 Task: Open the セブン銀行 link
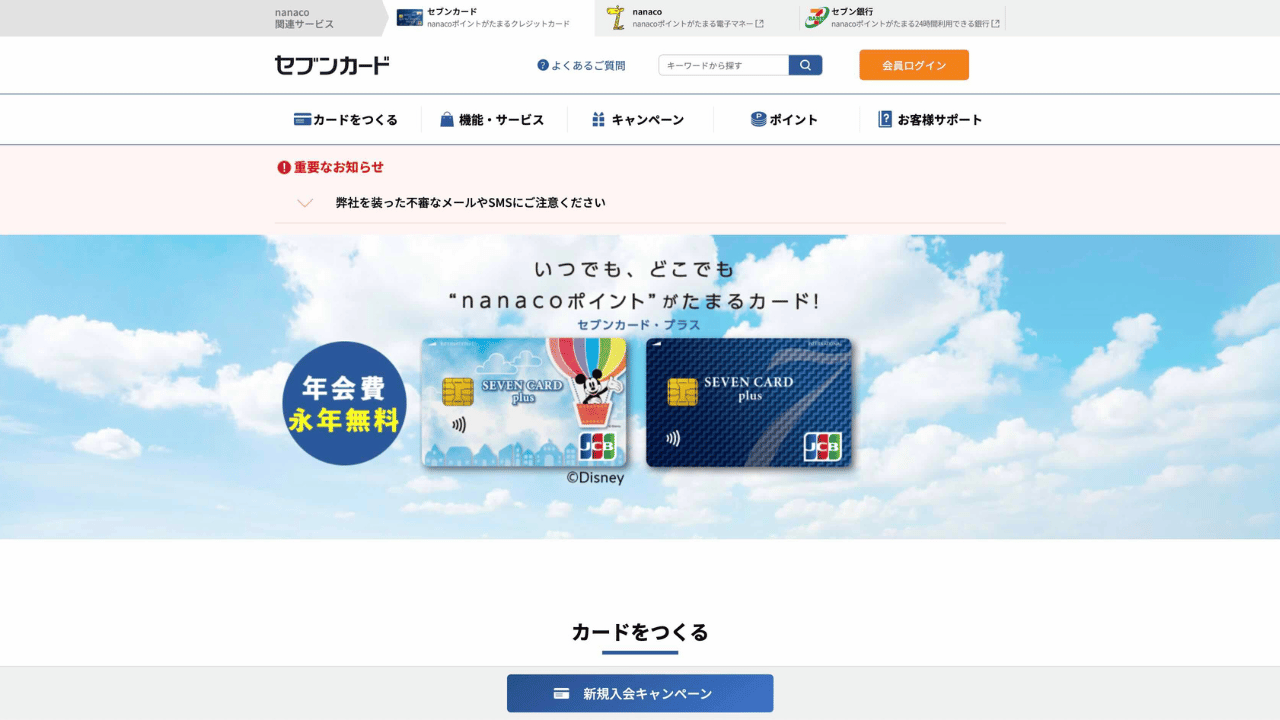click(903, 18)
